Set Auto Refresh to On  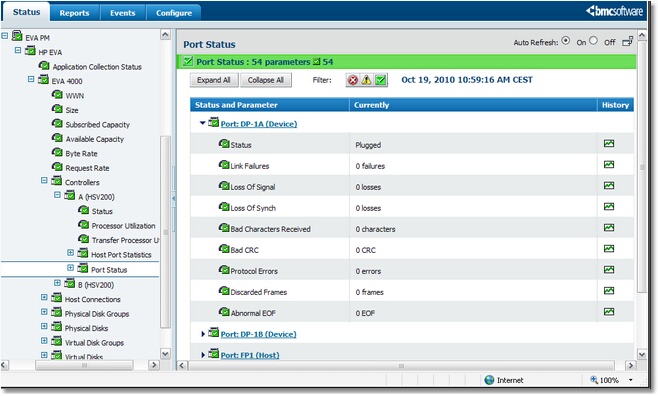pyautogui.click(x=566, y=41)
